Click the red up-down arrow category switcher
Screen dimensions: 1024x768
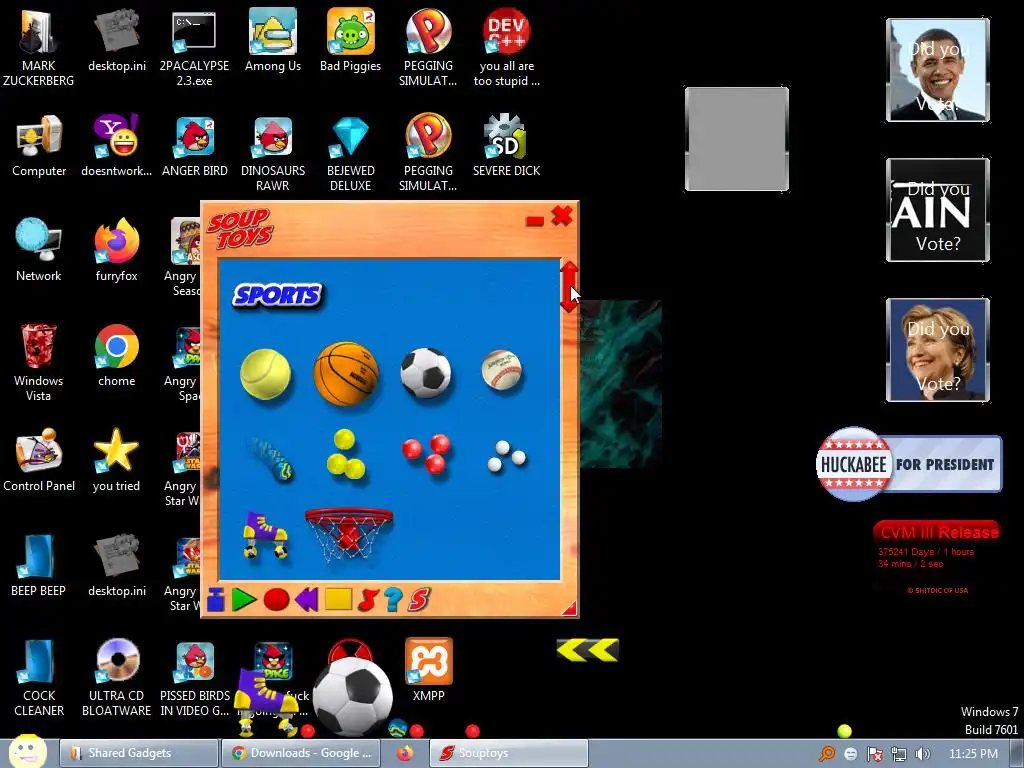click(x=569, y=287)
